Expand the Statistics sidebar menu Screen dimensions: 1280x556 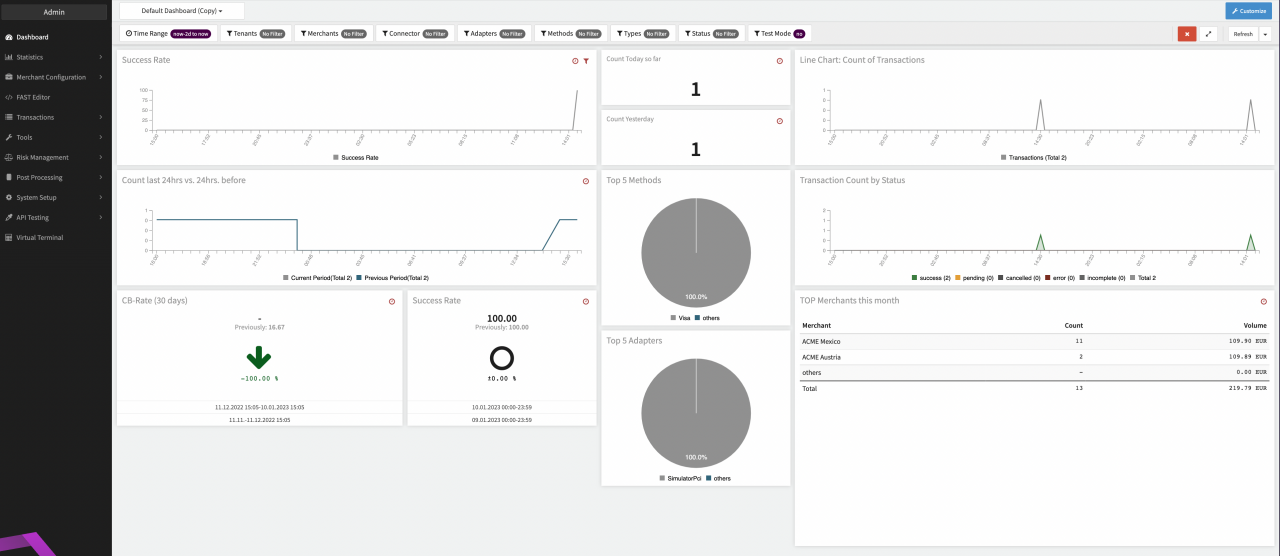coord(54,57)
